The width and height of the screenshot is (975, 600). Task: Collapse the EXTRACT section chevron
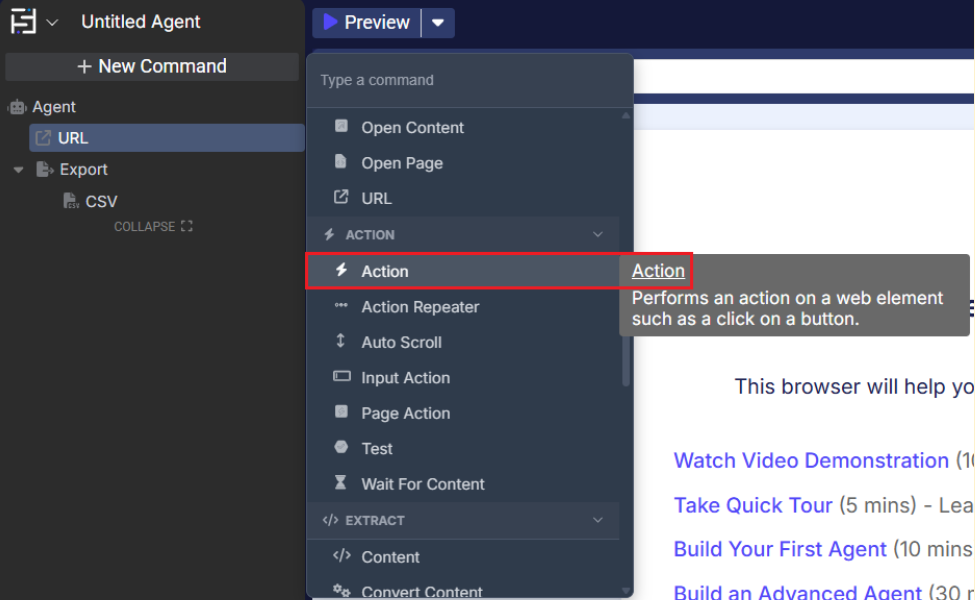click(598, 521)
